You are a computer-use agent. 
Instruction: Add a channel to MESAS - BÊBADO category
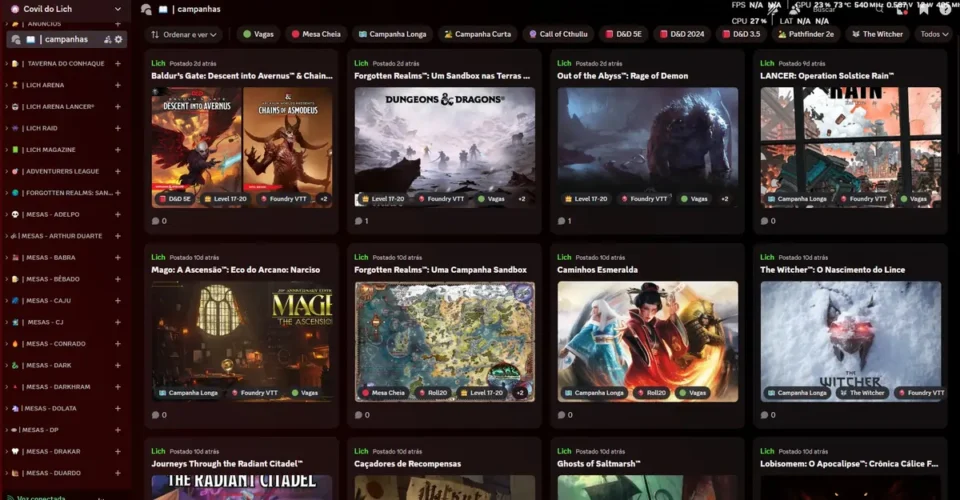[118, 279]
